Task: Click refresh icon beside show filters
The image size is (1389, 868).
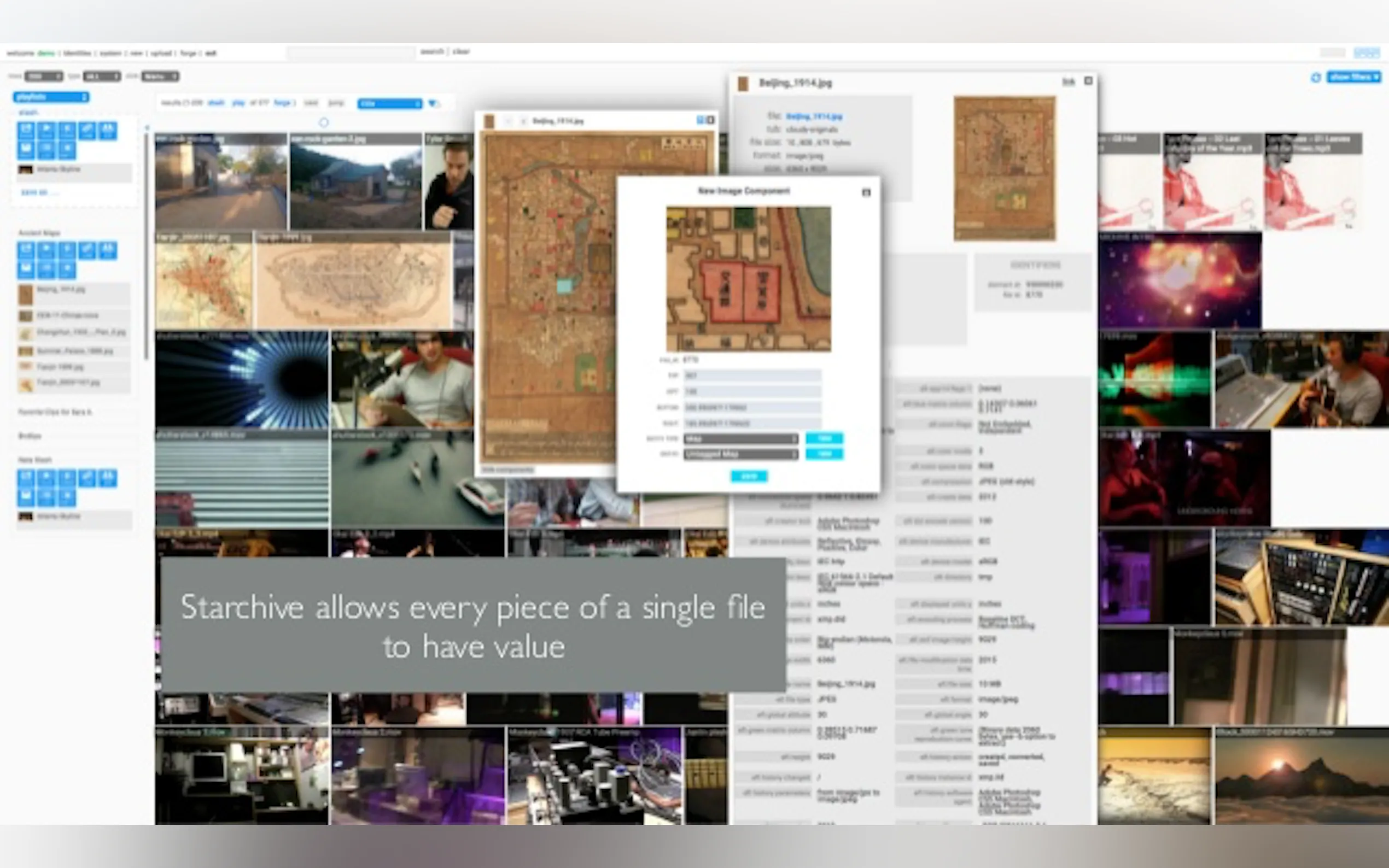Action: point(1316,78)
